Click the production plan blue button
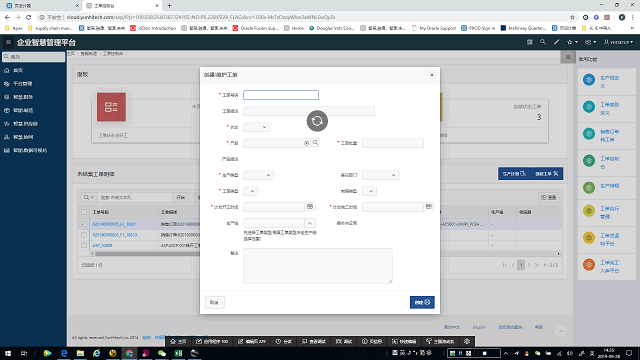 tap(514, 174)
